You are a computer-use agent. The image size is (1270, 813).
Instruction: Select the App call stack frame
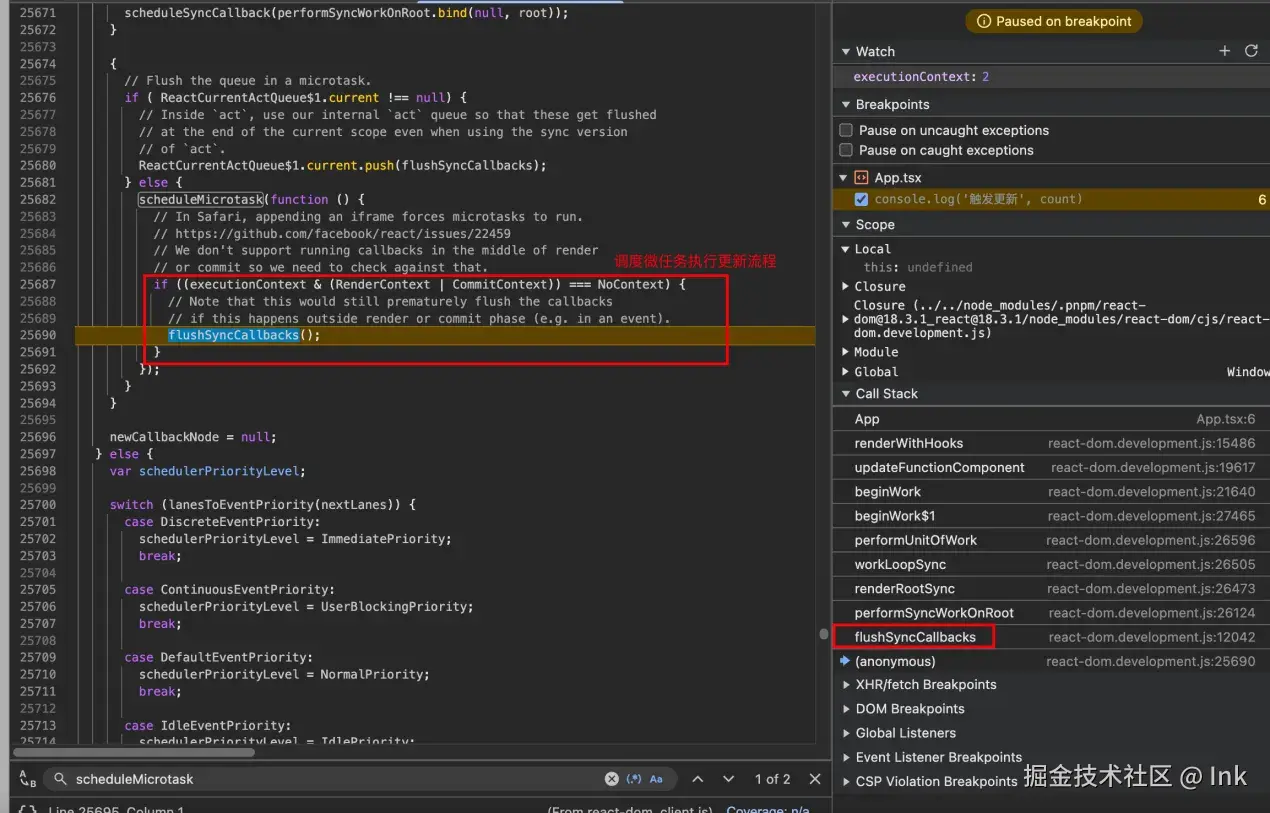pyautogui.click(x=1051, y=419)
